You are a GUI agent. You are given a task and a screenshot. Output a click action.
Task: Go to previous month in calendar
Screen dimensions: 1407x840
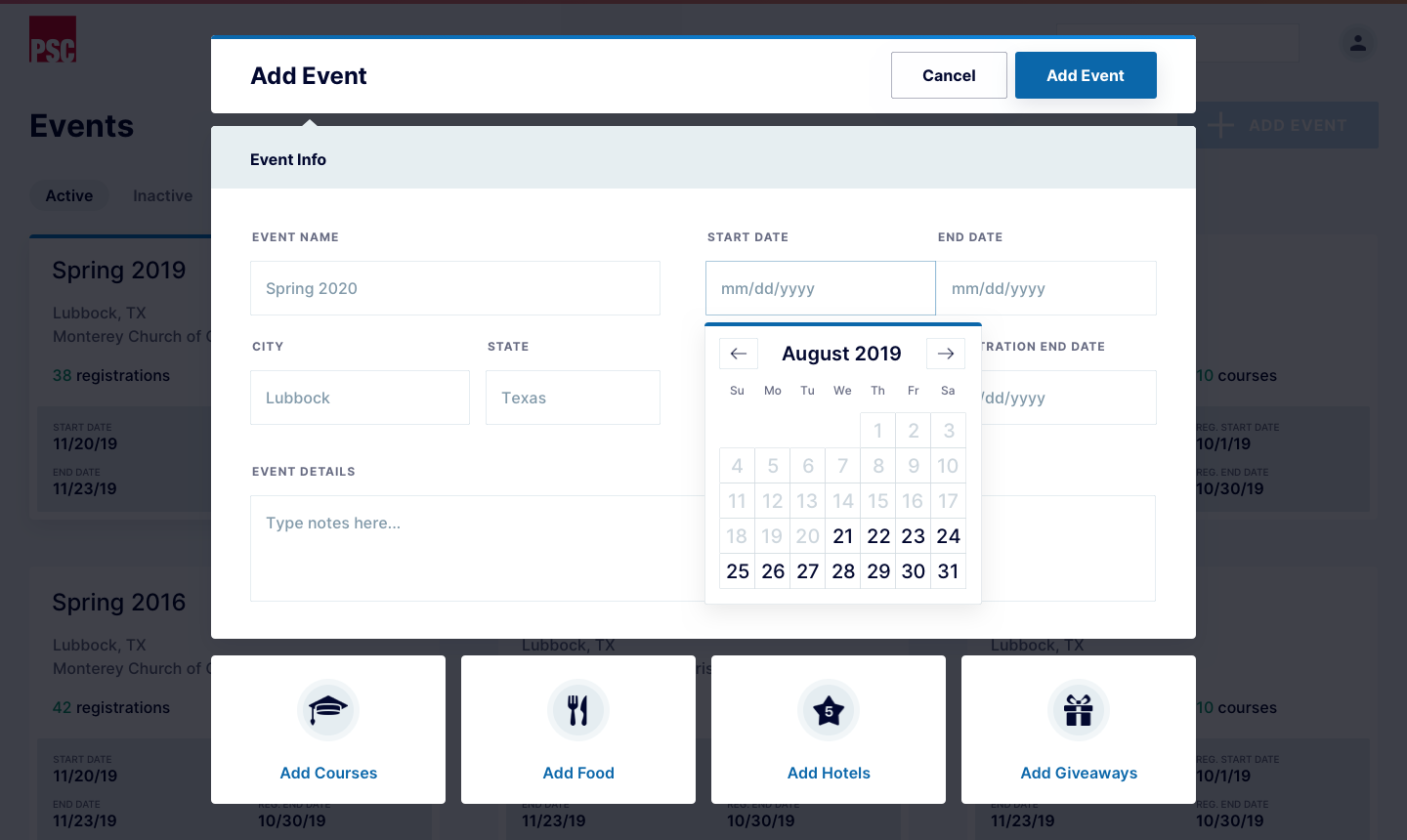tap(739, 354)
